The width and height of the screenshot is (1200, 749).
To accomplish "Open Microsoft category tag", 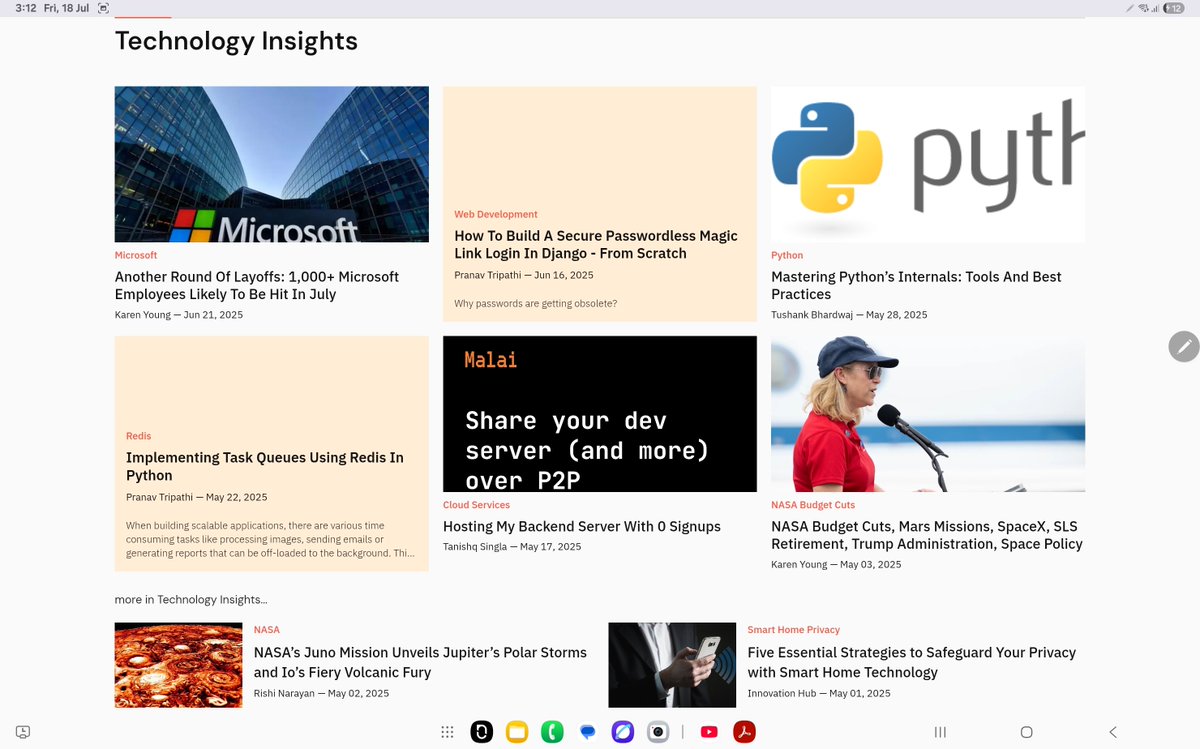I will 136,255.
